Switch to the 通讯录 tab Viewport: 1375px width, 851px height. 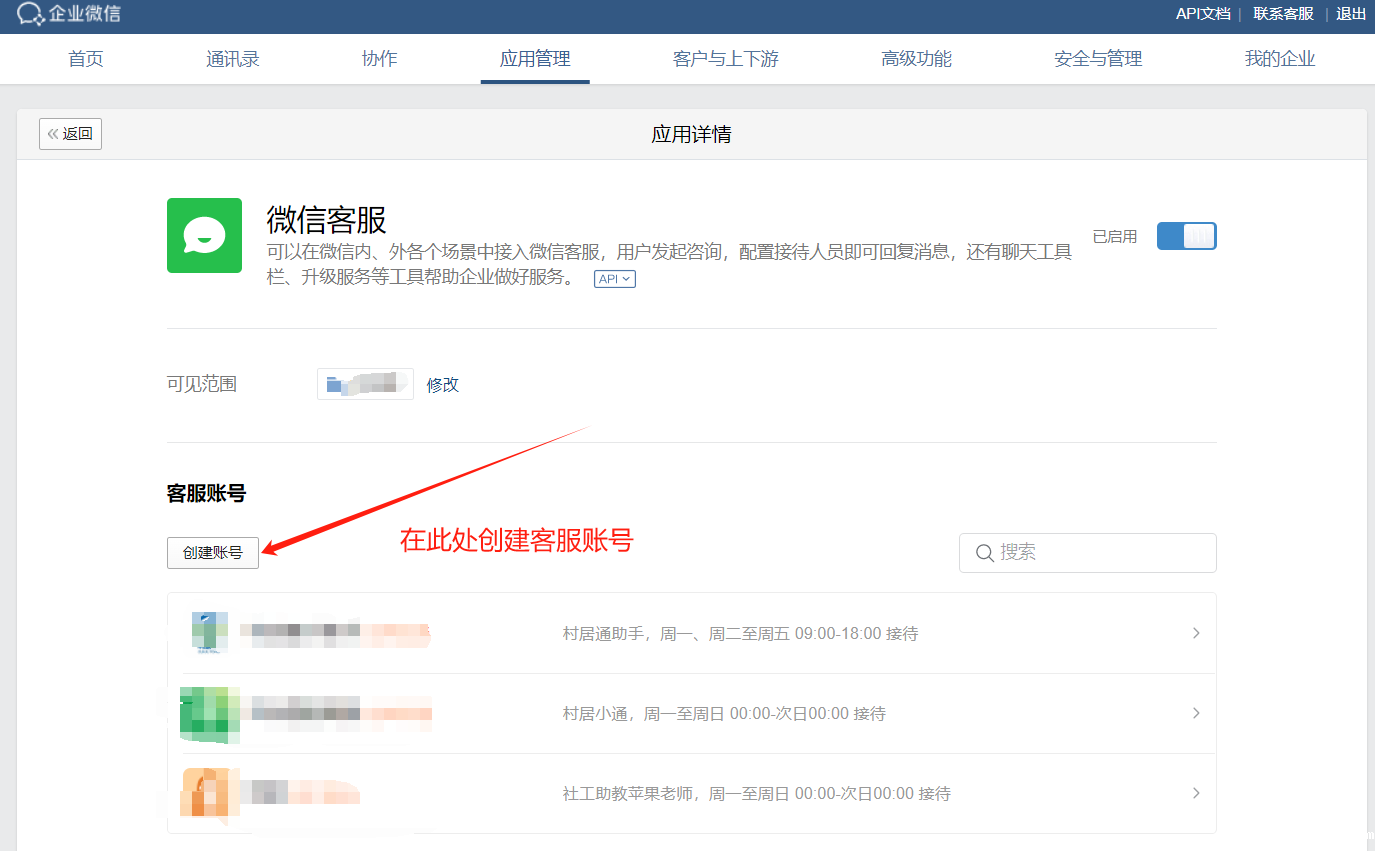pyautogui.click(x=233, y=59)
